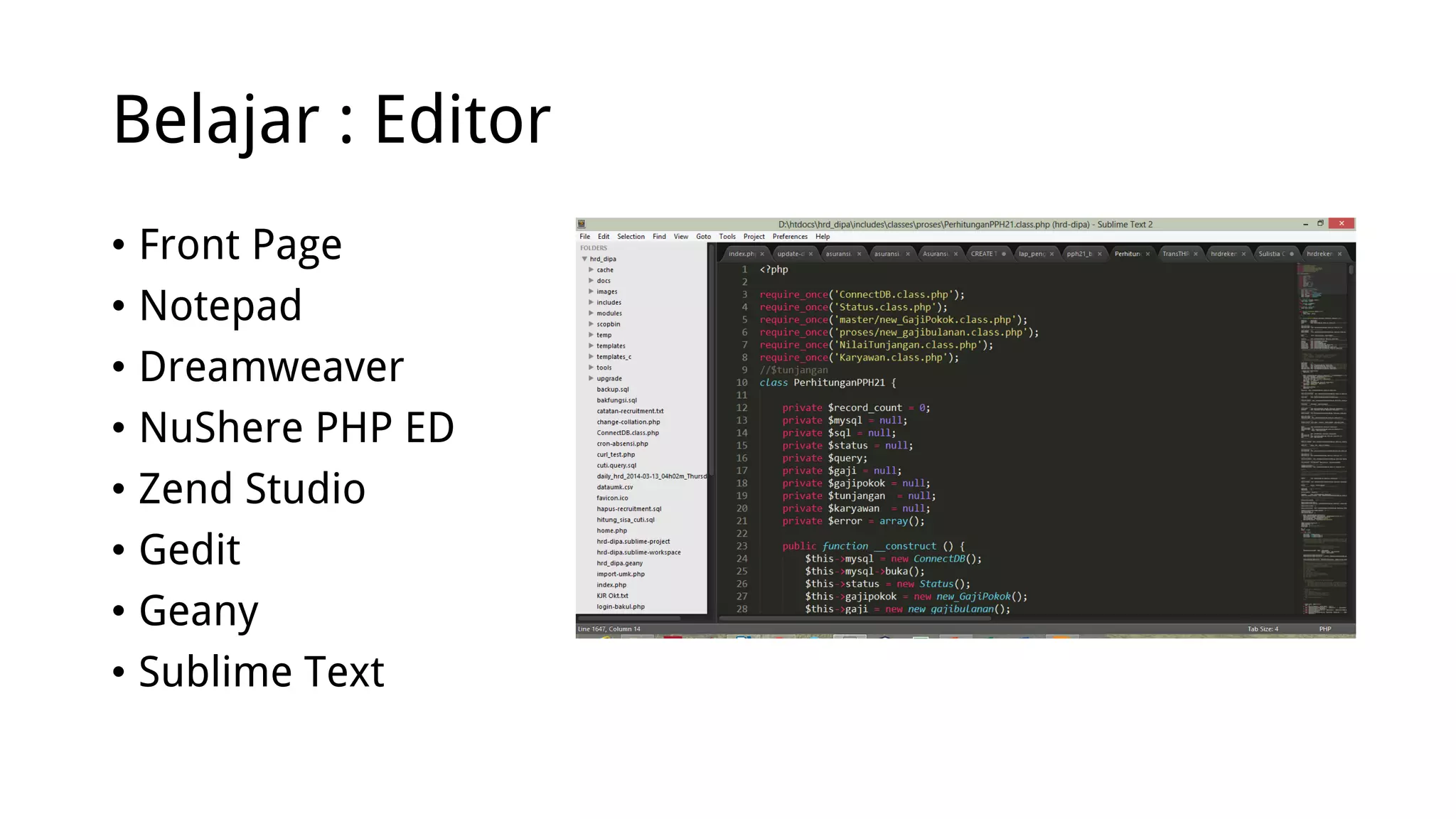Place cursor on line 10 class PerhitunganPPH21

pyautogui.click(x=827, y=382)
